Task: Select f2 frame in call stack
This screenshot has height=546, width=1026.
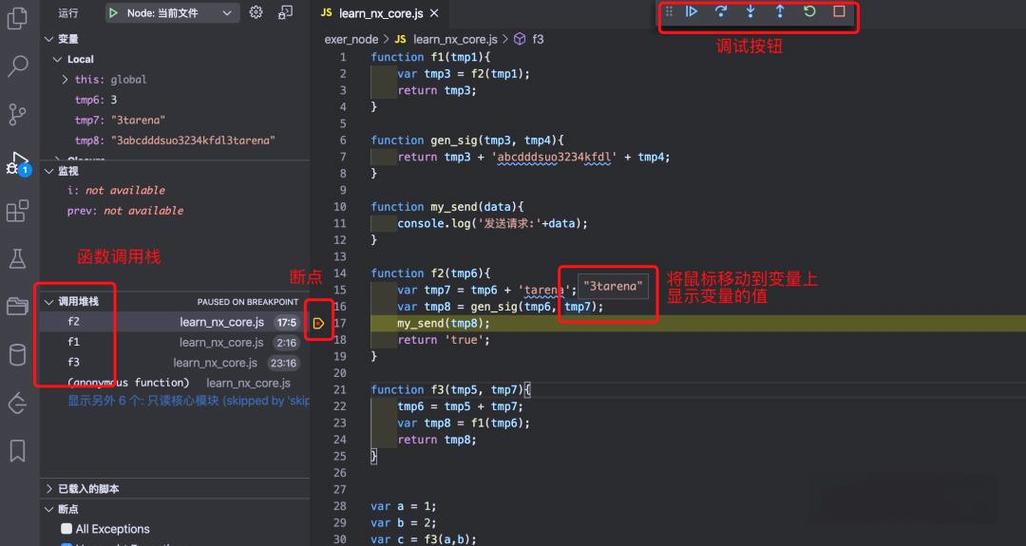Action: pyautogui.click(x=175, y=322)
